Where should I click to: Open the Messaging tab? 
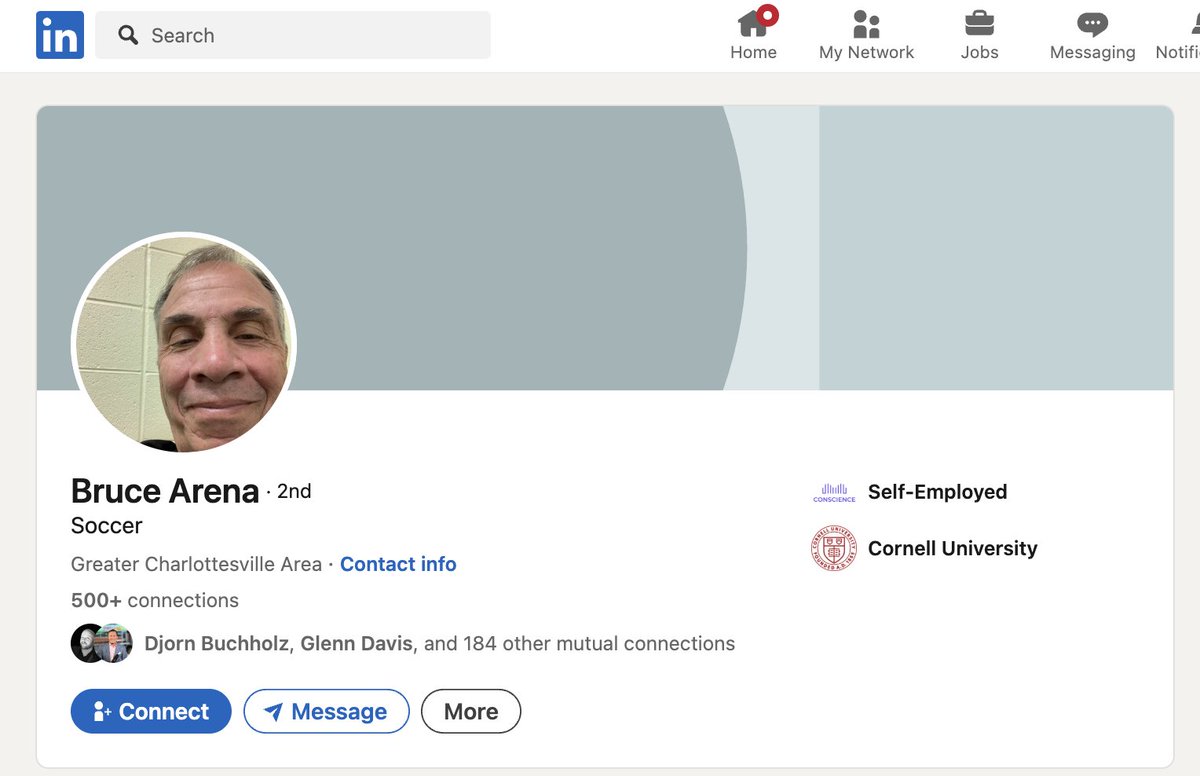click(1092, 34)
